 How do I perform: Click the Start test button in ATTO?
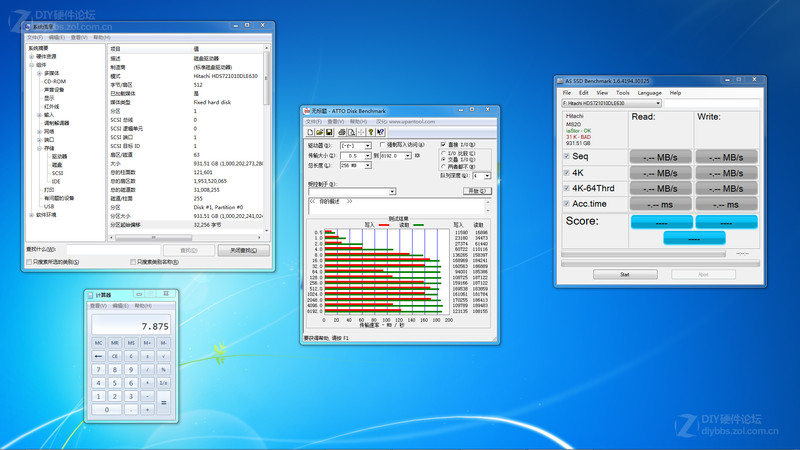[477, 191]
